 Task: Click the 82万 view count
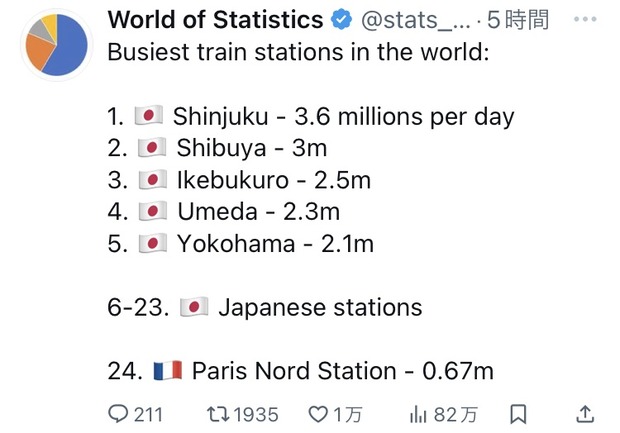pyautogui.click(x=456, y=415)
